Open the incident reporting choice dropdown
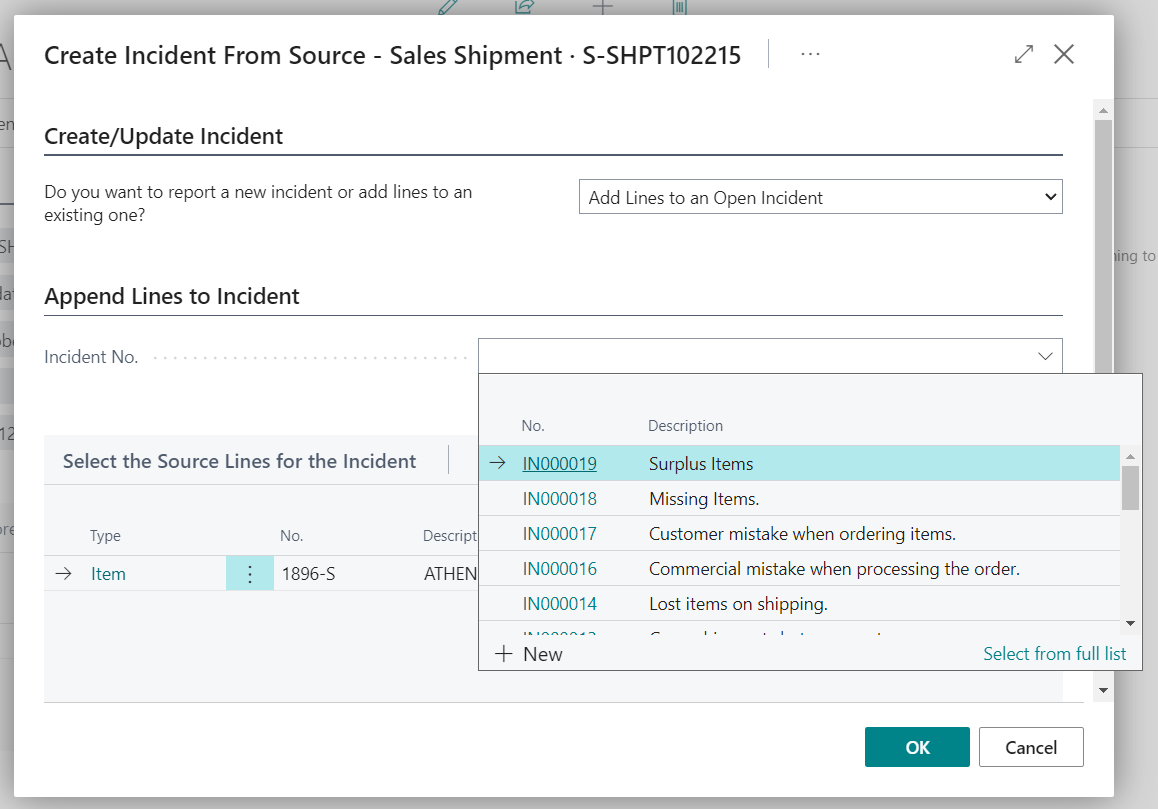The height and width of the screenshot is (809, 1158). [x=820, y=196]
